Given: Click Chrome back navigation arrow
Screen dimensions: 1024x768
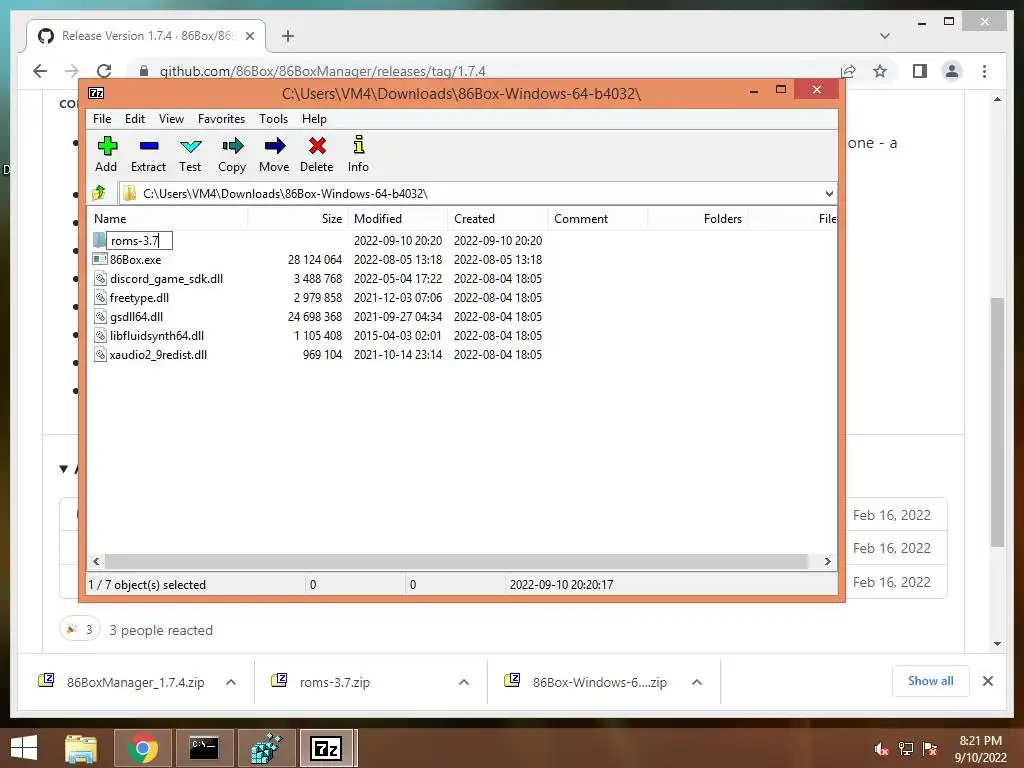Looking at the screenshot, I should [x=40, y=71].
